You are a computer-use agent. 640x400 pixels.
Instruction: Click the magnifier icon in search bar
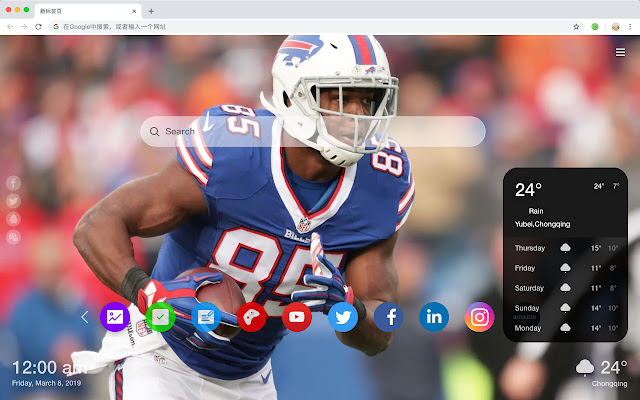(x=154, y=131)
